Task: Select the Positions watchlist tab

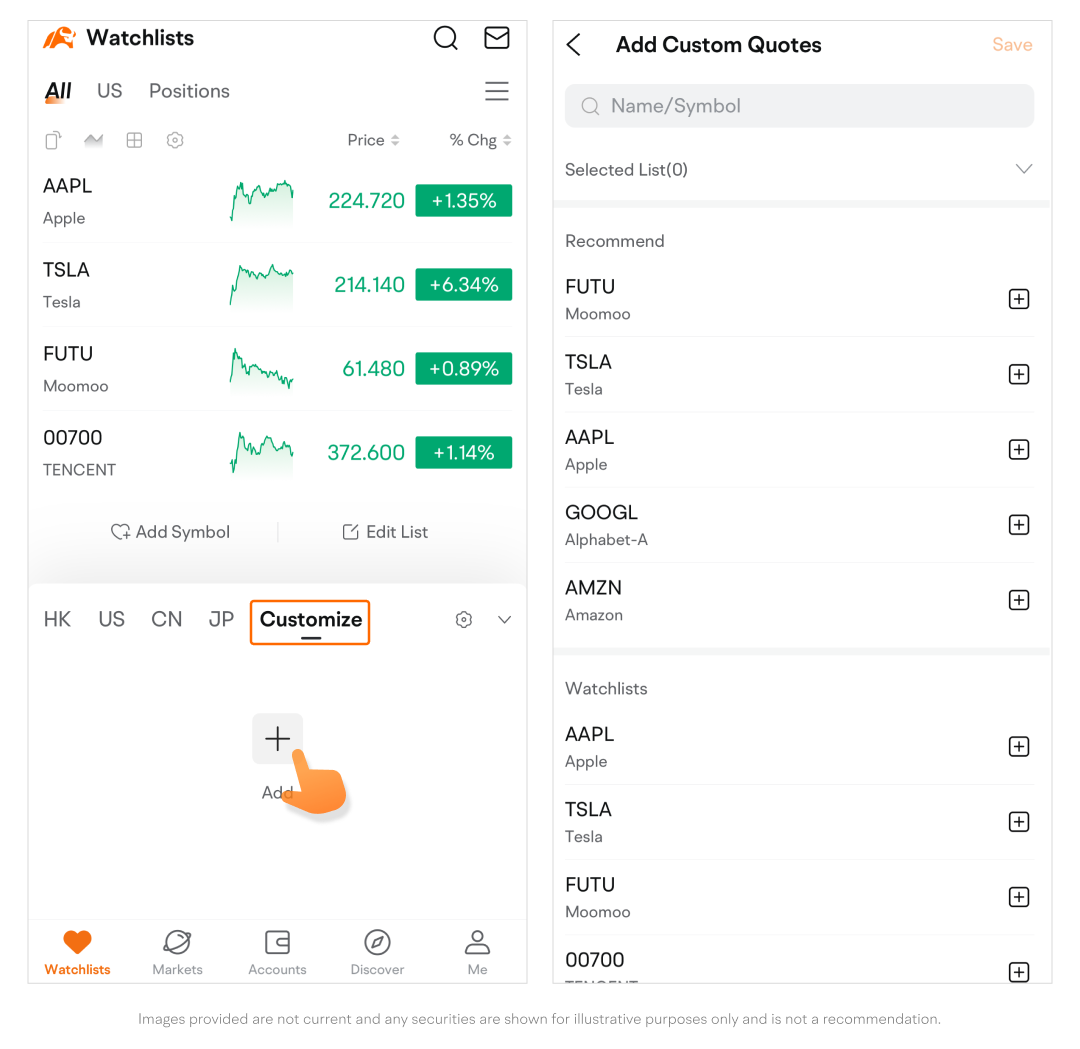Action: [189, 91]
